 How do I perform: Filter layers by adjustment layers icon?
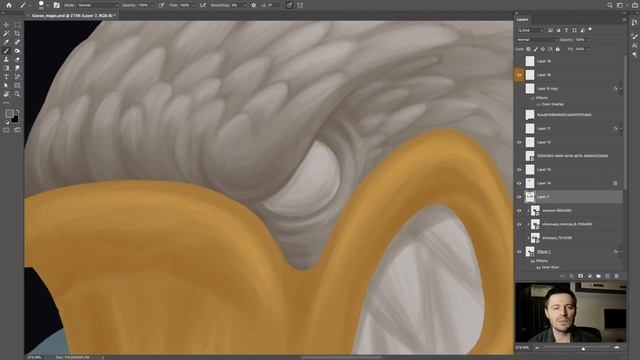click(x=558, y=30)
